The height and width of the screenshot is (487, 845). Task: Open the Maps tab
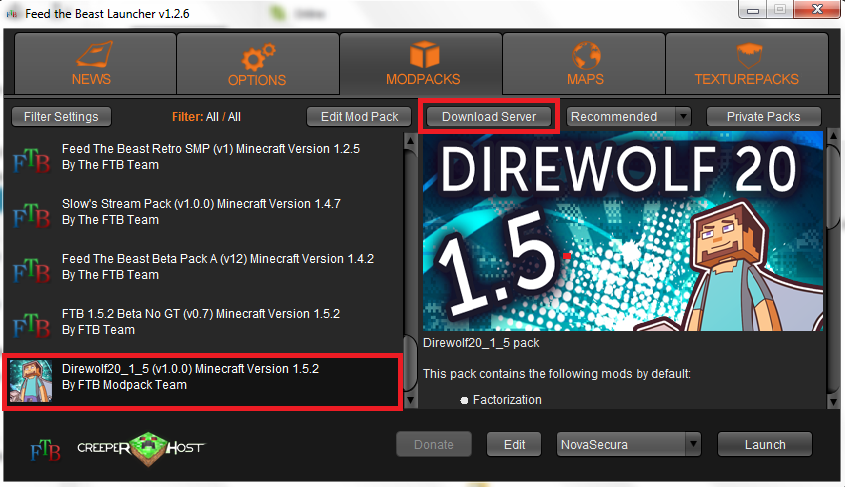click(x=585, y=65)
